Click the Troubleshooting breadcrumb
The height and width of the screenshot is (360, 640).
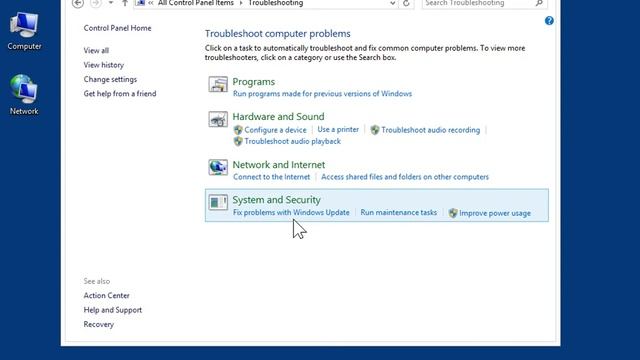point(276,3)
